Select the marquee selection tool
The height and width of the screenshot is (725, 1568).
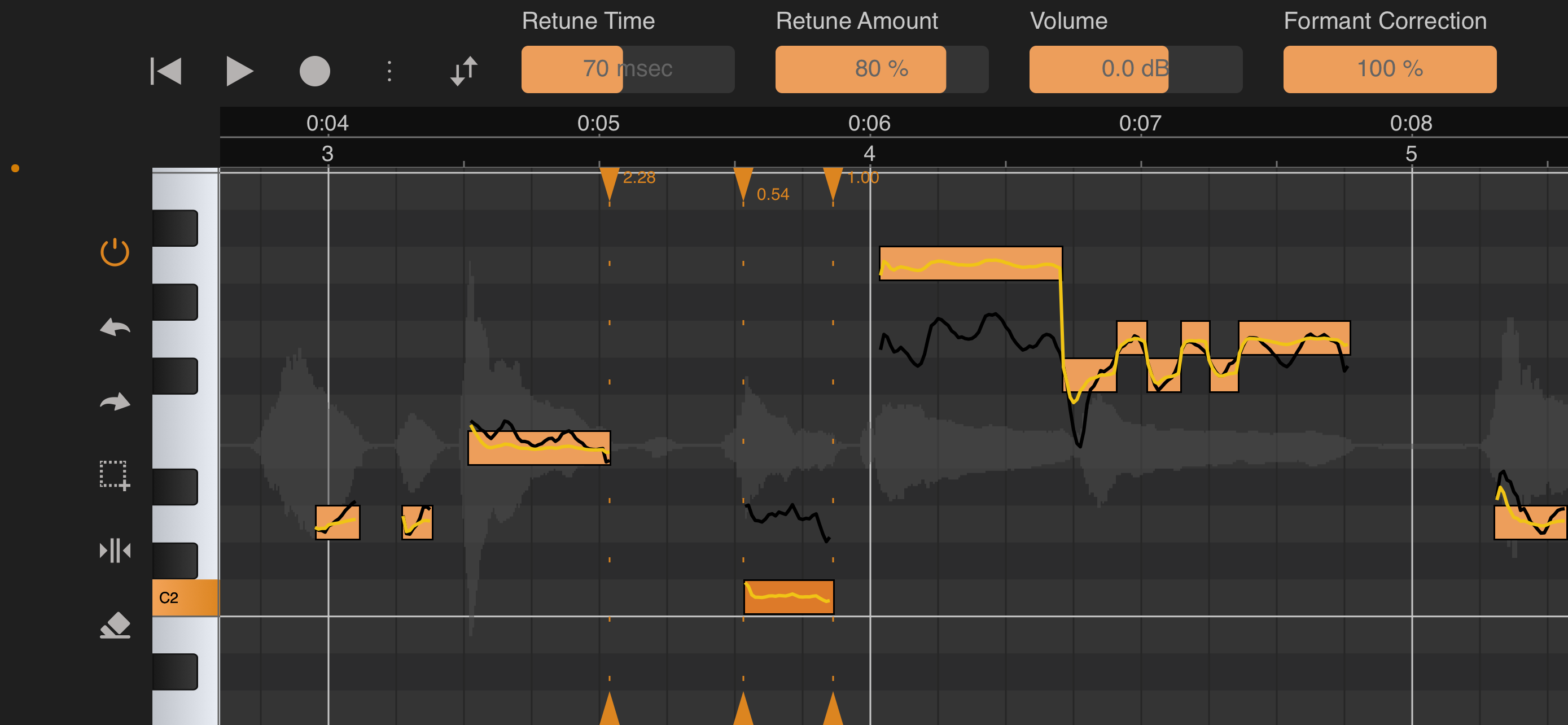[x=115, y=475]
